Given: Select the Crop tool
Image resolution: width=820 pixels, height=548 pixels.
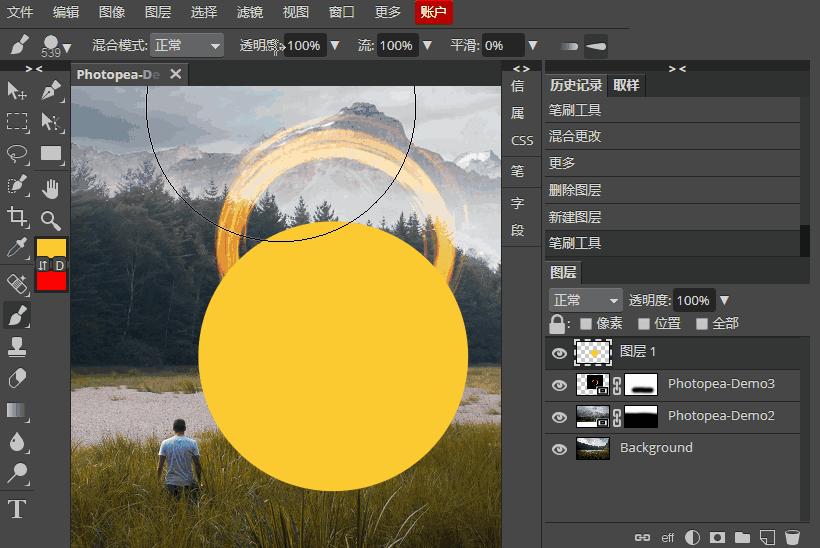Looking at the screenshot, I should [x=17, y=216].
